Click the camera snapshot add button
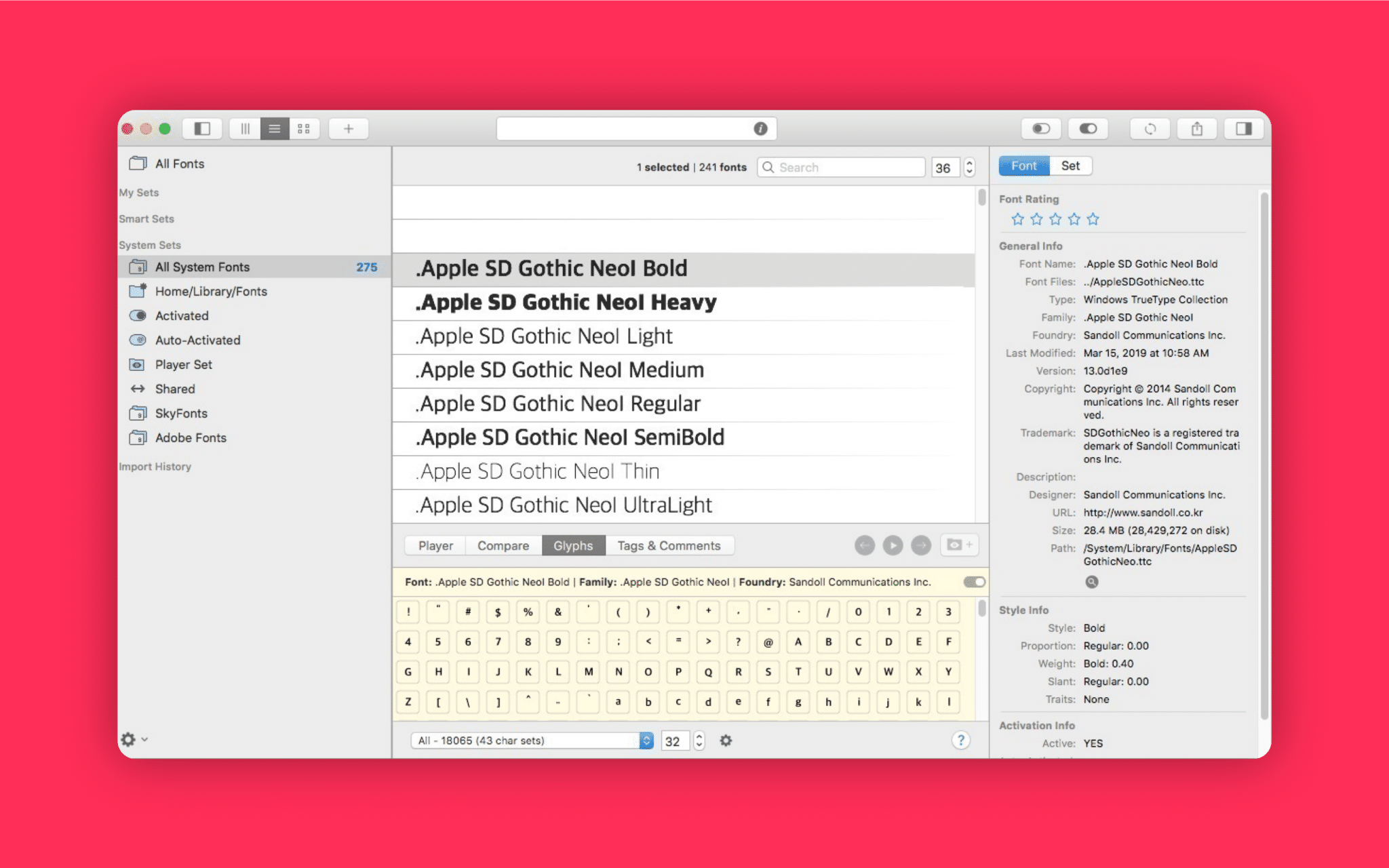 (x=959, y=545)
